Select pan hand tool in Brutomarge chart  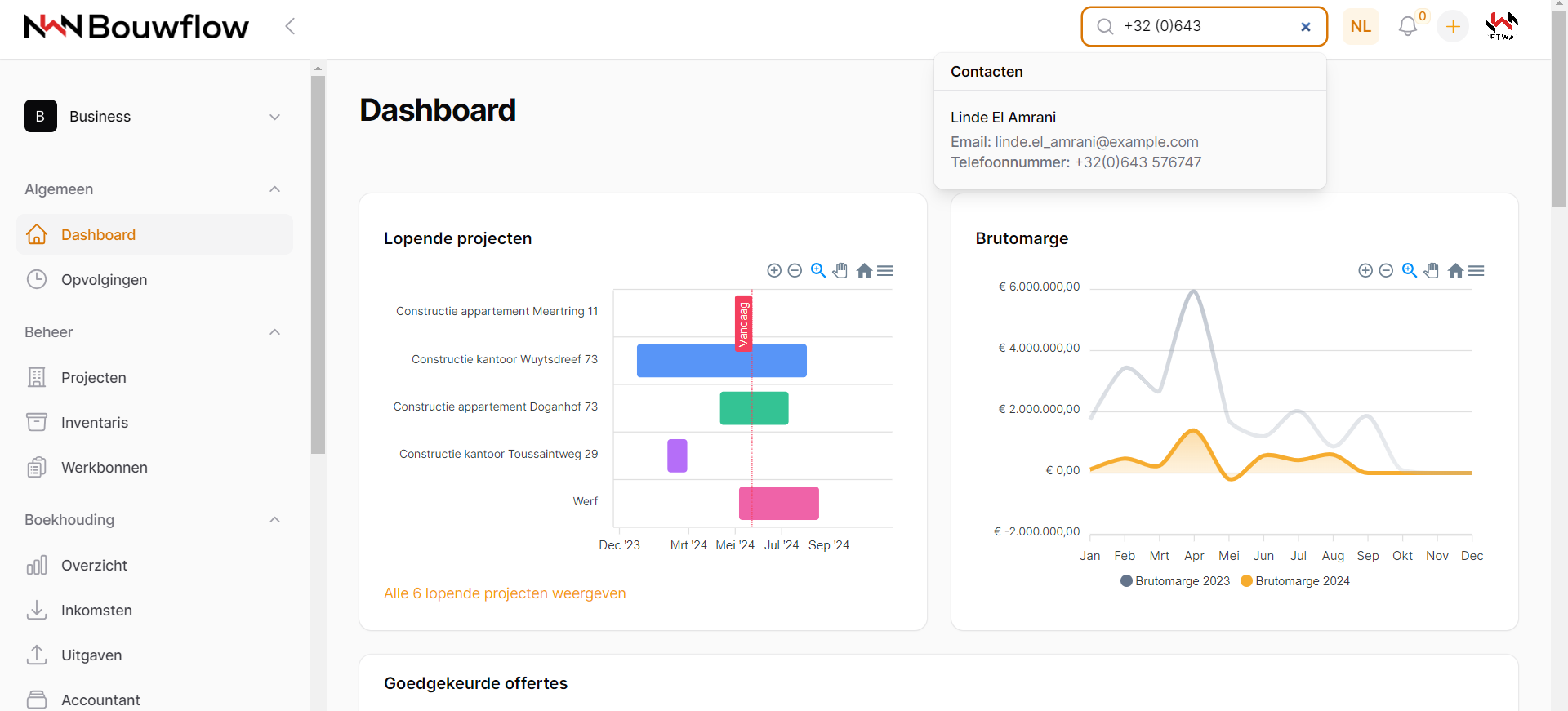click(1432, 270)
